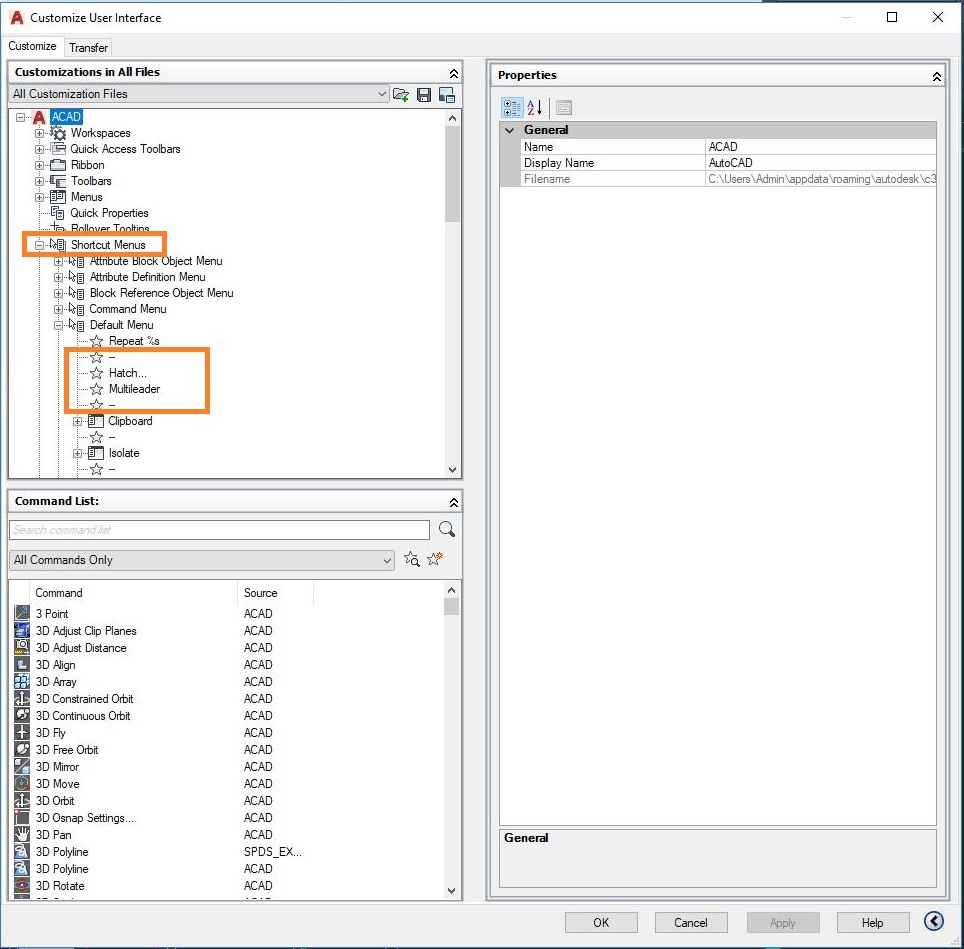Click the Workspaces gear icon in tree
The image size is (964, 949).
pos(58,133)
